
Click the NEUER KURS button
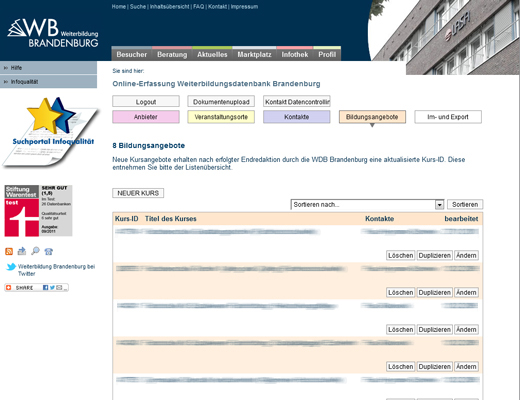click(x=138, y=193)
